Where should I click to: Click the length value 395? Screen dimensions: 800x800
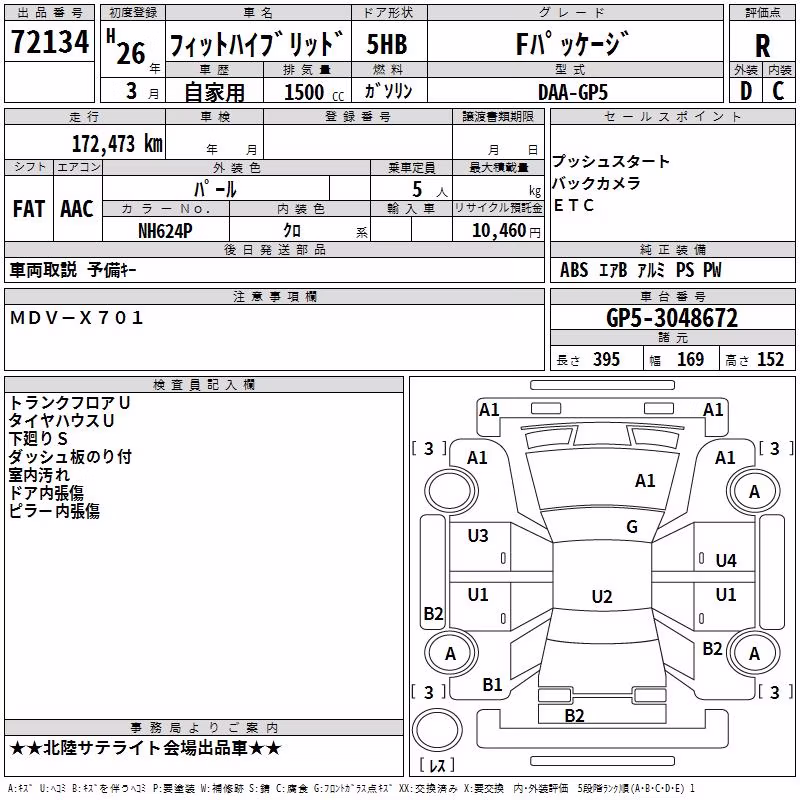(x=606, y=360)
